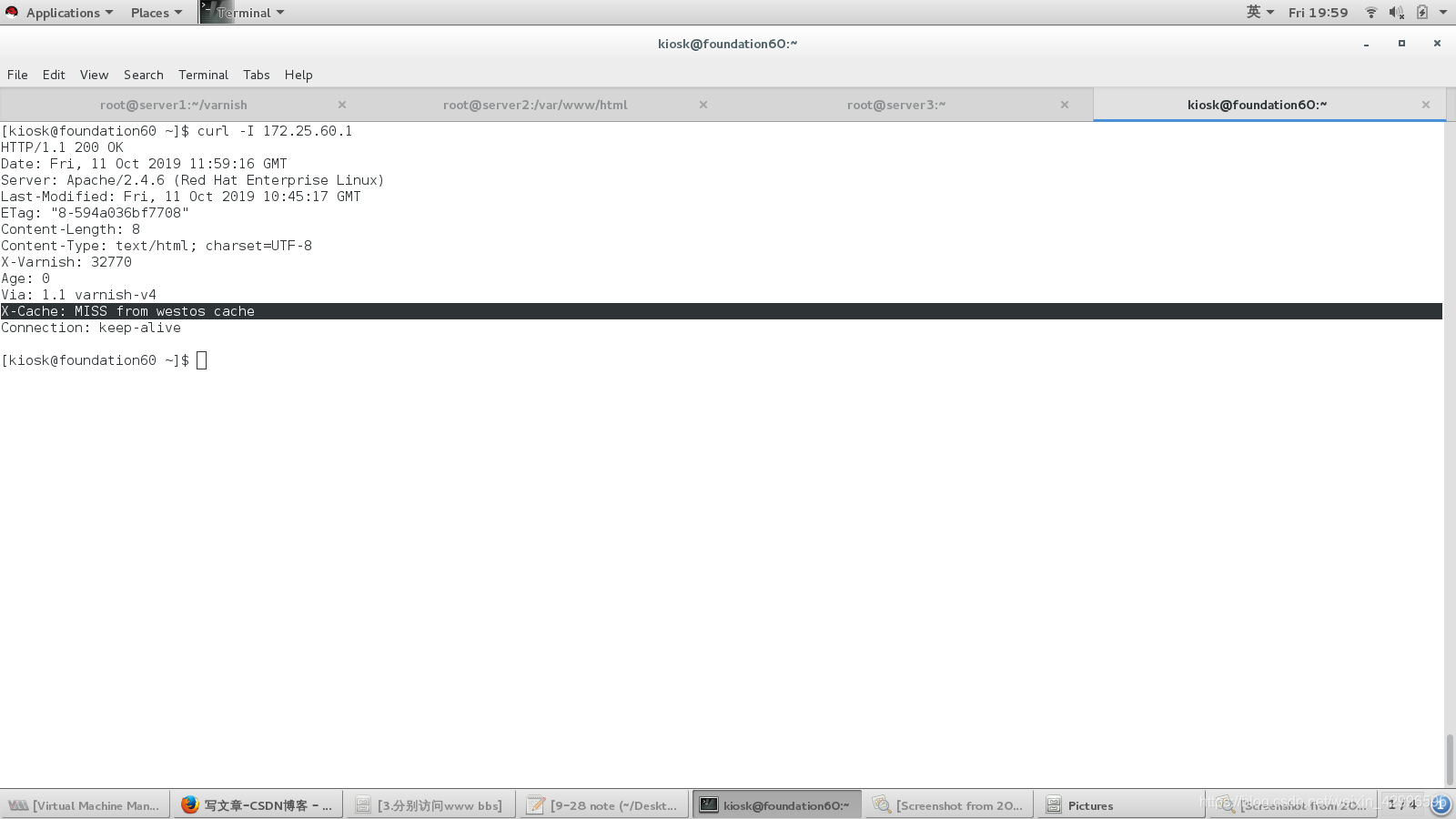Switch to root@server3:~ tab
The height and width of the screenshot is (819, 1456).
coord(896,105)
